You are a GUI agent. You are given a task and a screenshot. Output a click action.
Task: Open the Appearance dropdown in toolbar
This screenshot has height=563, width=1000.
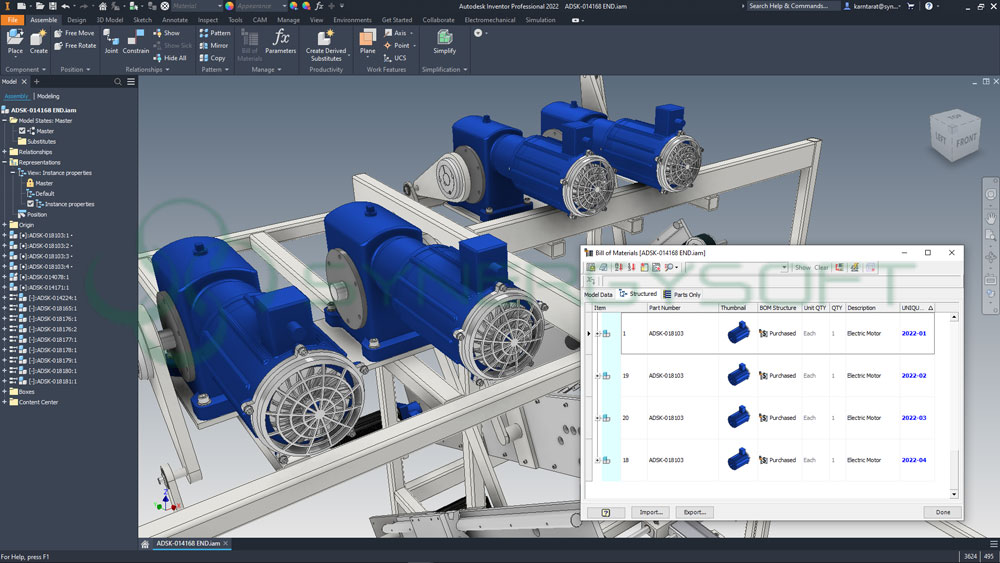point(264,6)
